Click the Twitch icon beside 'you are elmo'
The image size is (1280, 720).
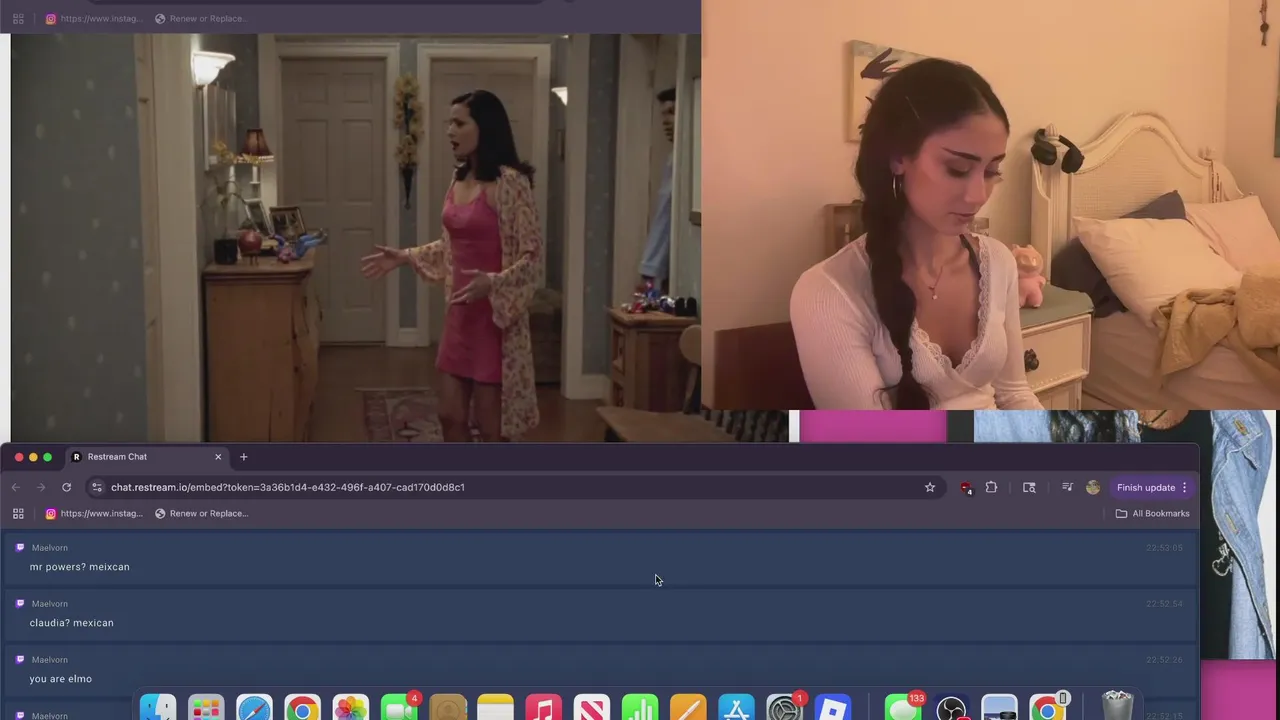tap(20, 660)
